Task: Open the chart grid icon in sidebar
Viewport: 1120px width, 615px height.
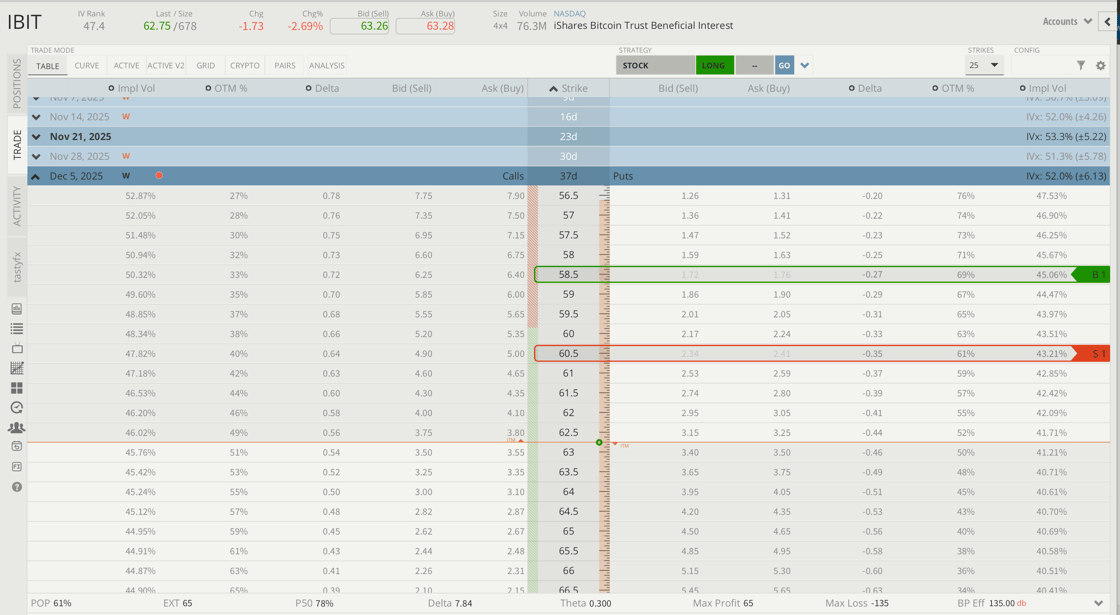Action: tap(16, 368)
